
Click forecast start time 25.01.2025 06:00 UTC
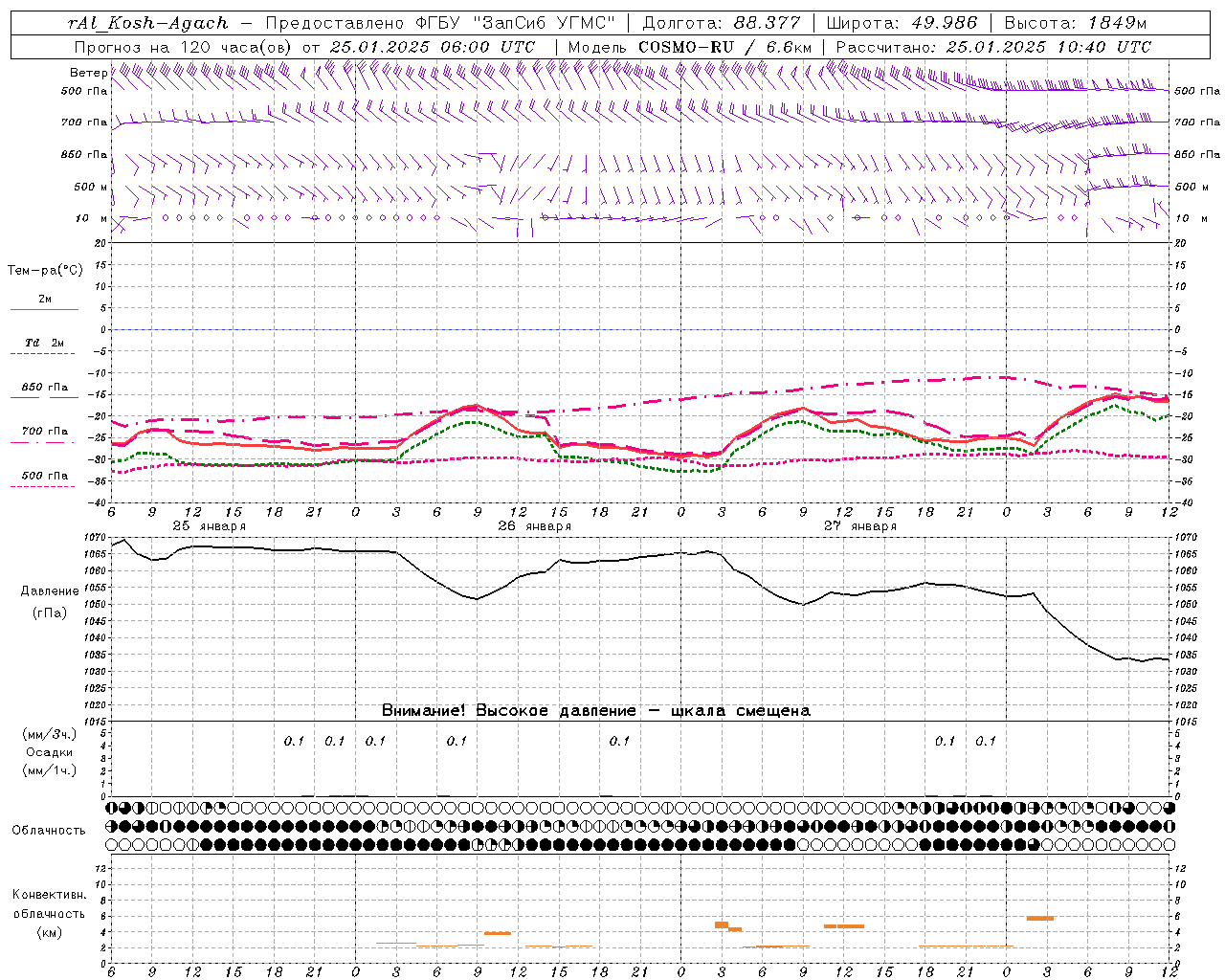tap(433, 47)
